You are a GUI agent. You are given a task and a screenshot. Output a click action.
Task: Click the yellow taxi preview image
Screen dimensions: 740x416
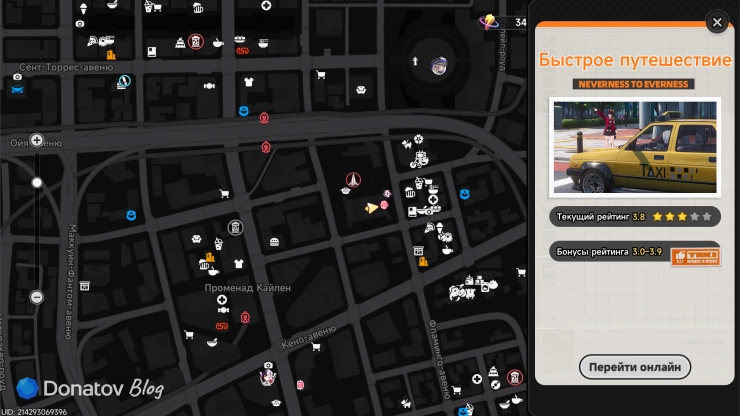[635, 147]
